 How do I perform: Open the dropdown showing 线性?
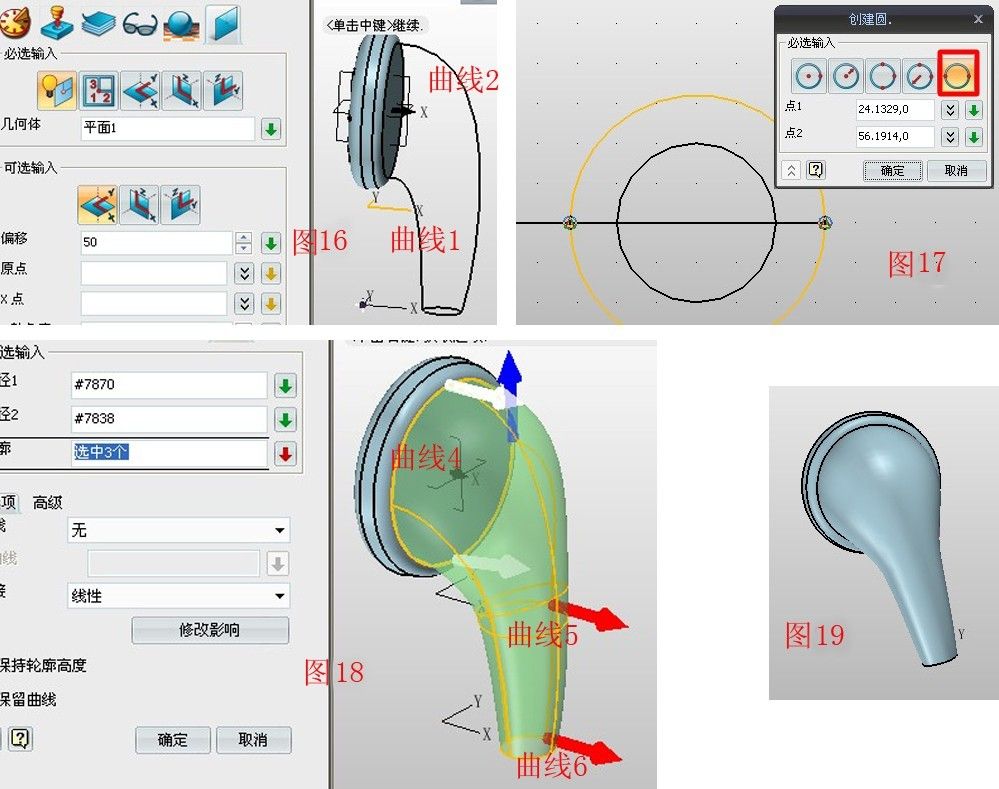(178, 596)
